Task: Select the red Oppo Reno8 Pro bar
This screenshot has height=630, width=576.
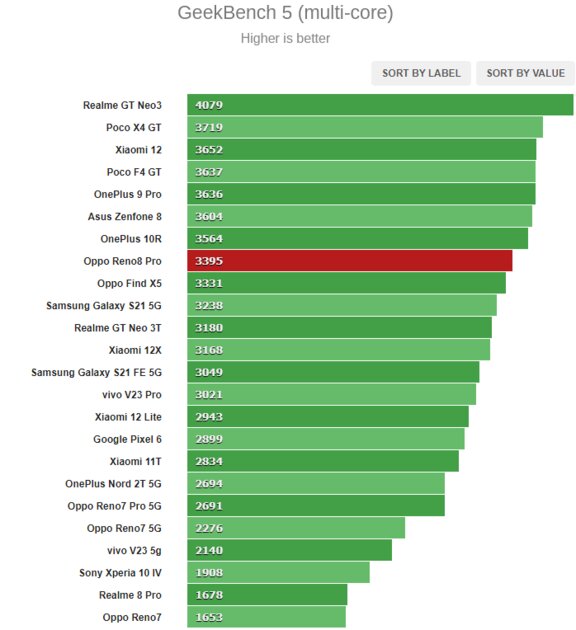Action: [x=349, y=261]
